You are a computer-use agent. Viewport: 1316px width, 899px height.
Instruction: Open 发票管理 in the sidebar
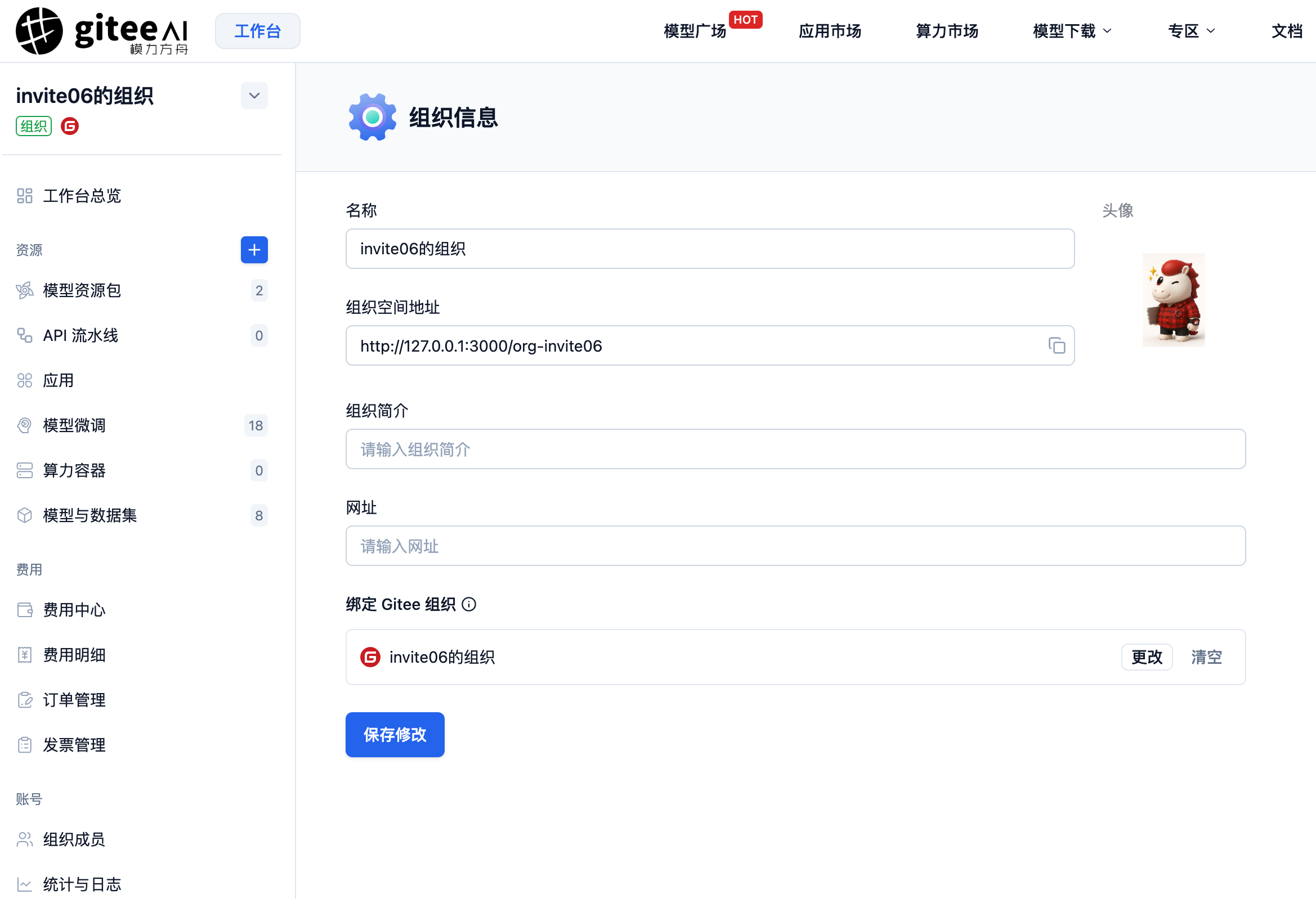point(74,745)
